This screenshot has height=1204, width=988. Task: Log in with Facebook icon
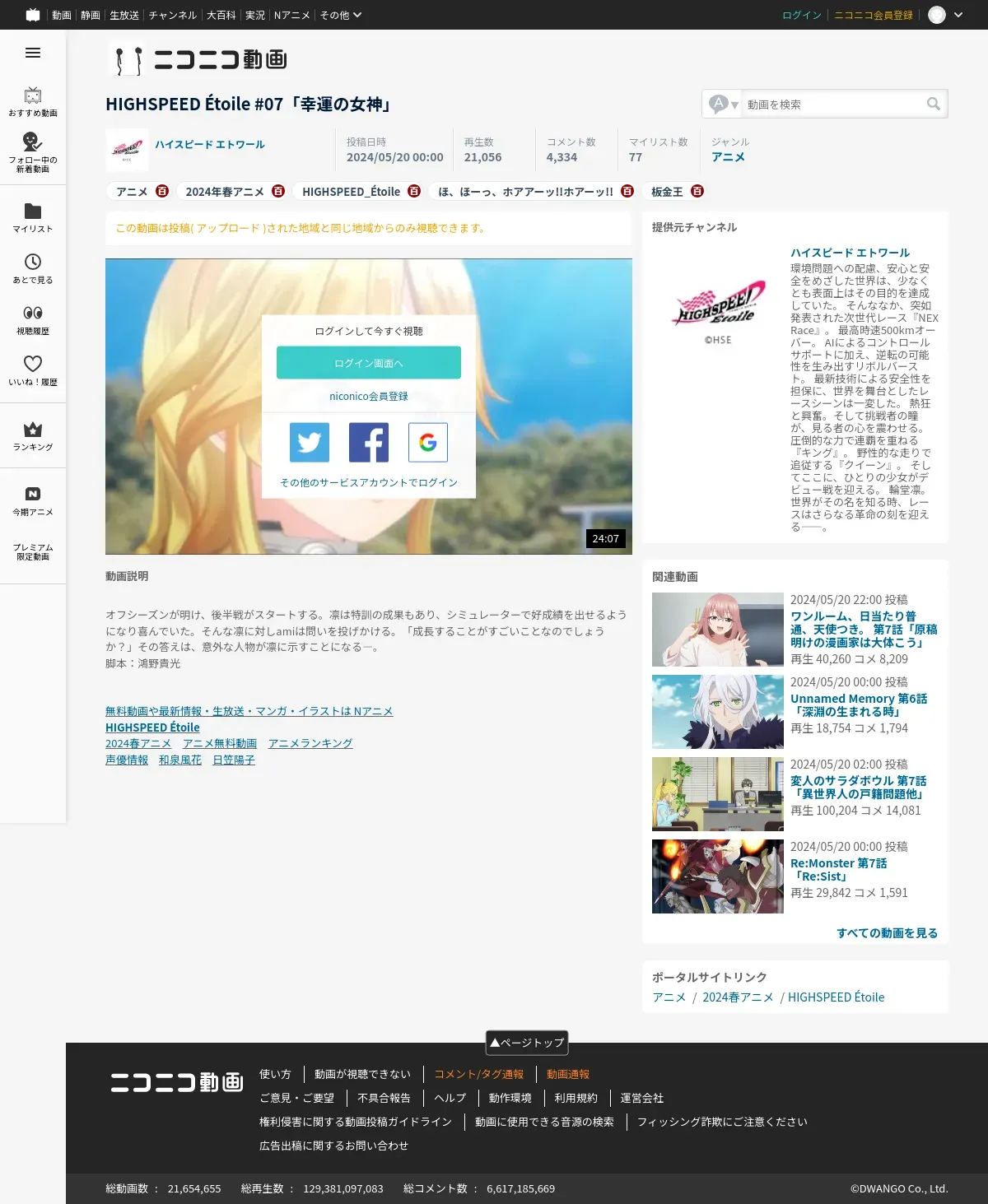tap(369, 443)
